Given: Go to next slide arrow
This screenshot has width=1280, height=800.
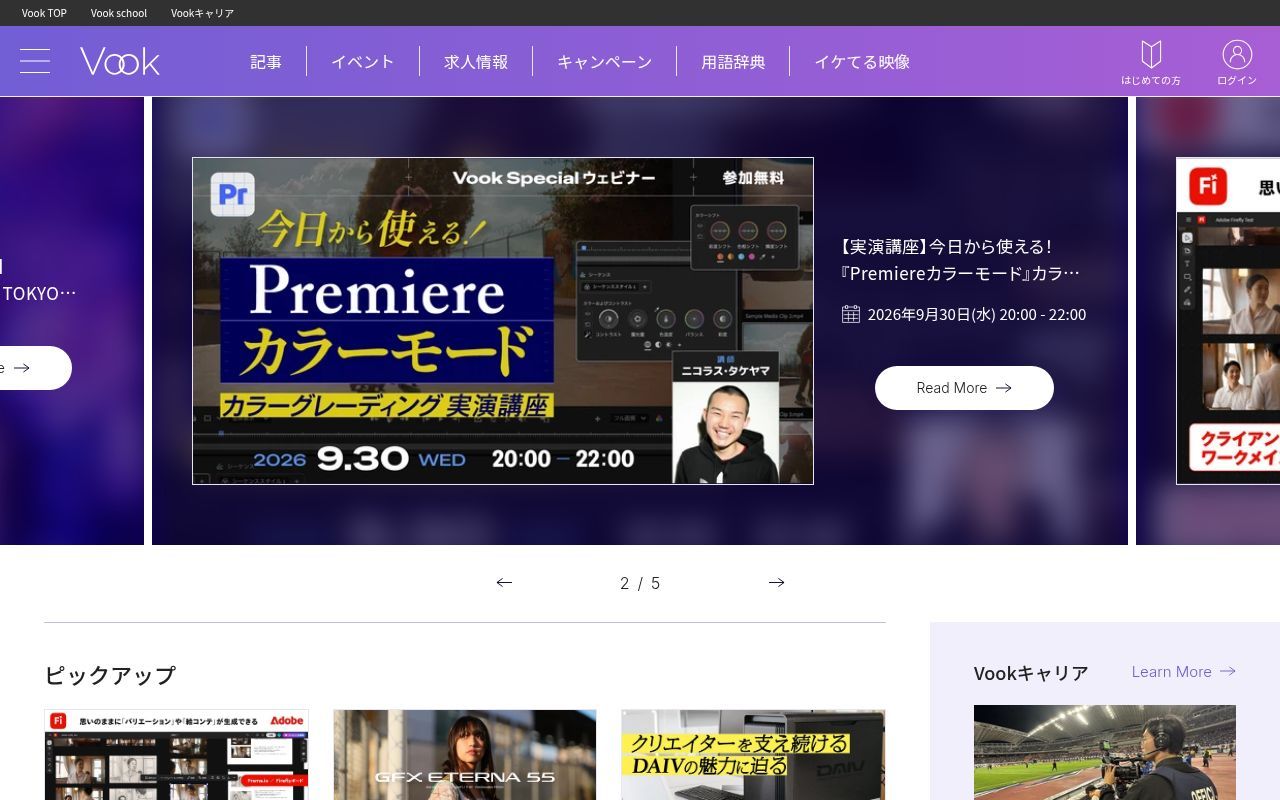Looking at the screenshot, I should point(776,582).
